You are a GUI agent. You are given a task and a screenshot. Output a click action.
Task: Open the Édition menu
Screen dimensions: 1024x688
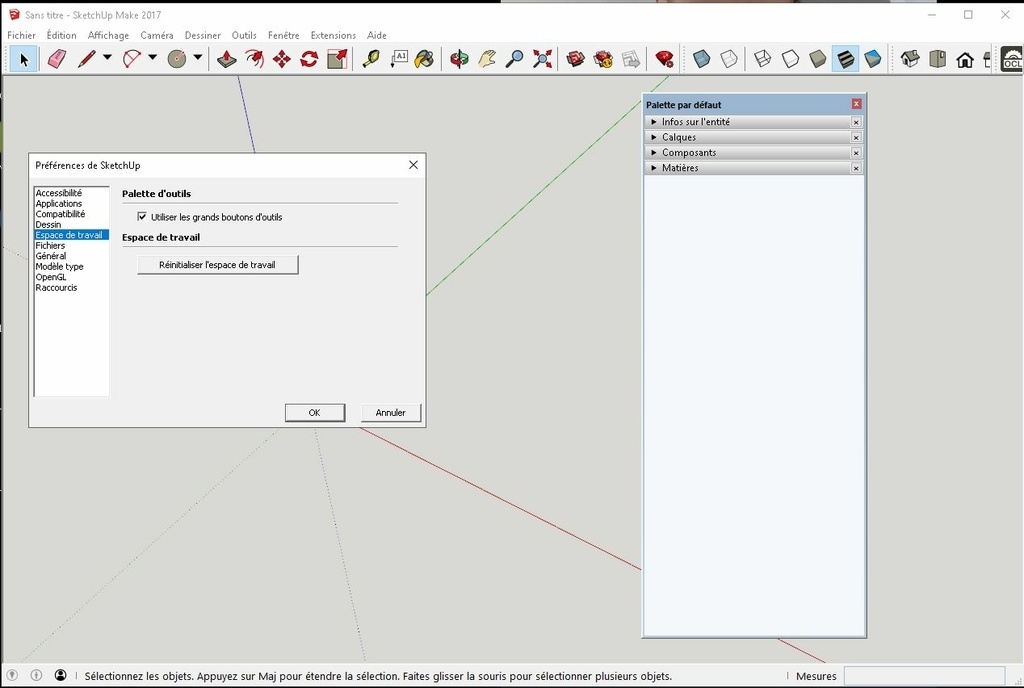(61, 35)
